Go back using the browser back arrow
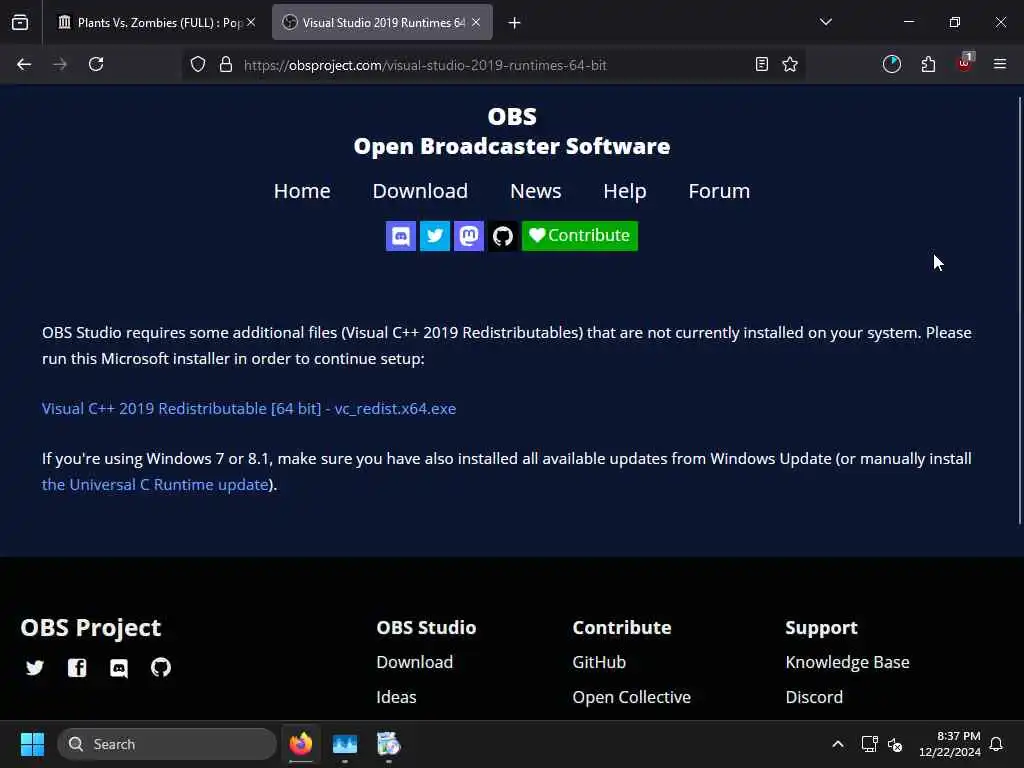Viewport: 1024px width, 768px height. [x=24, y=64]
